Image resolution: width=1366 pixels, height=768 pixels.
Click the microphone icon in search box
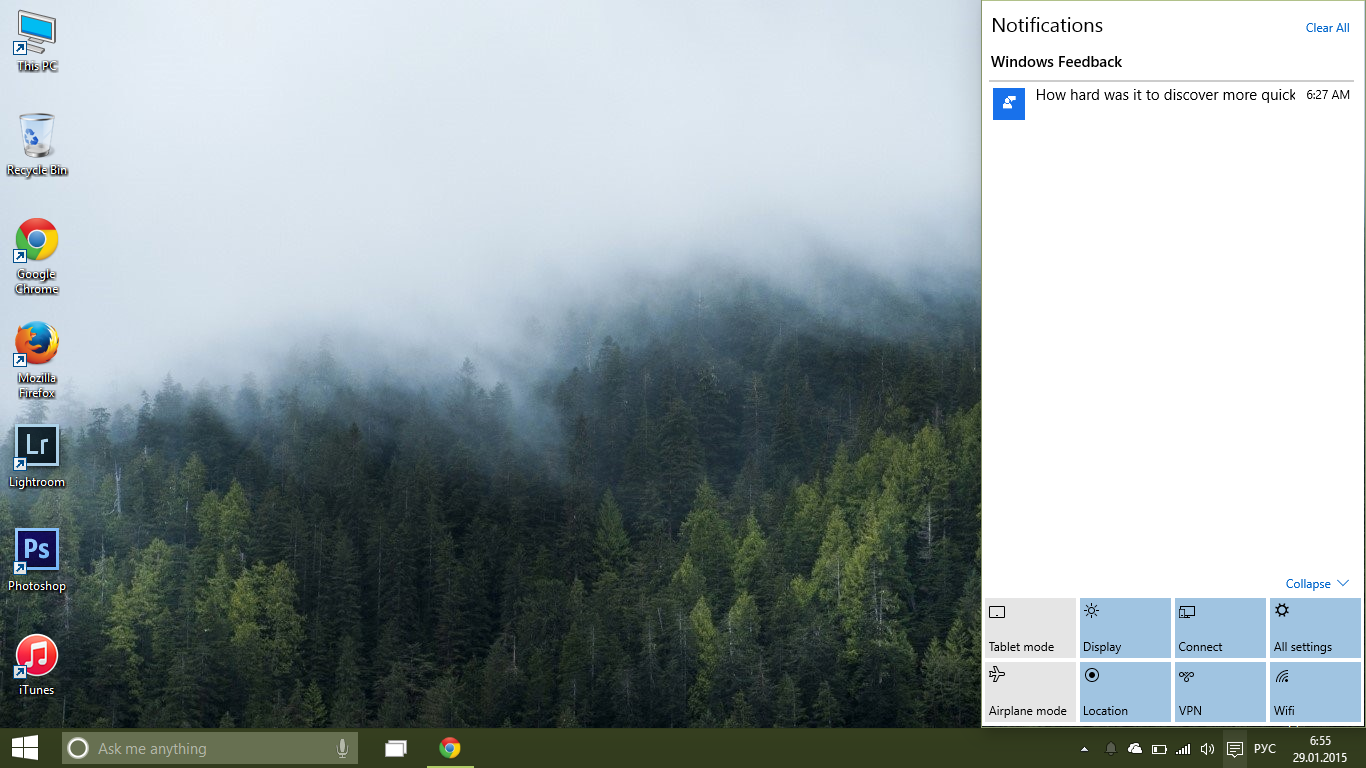pyautogui.click(x=342, y=748)
